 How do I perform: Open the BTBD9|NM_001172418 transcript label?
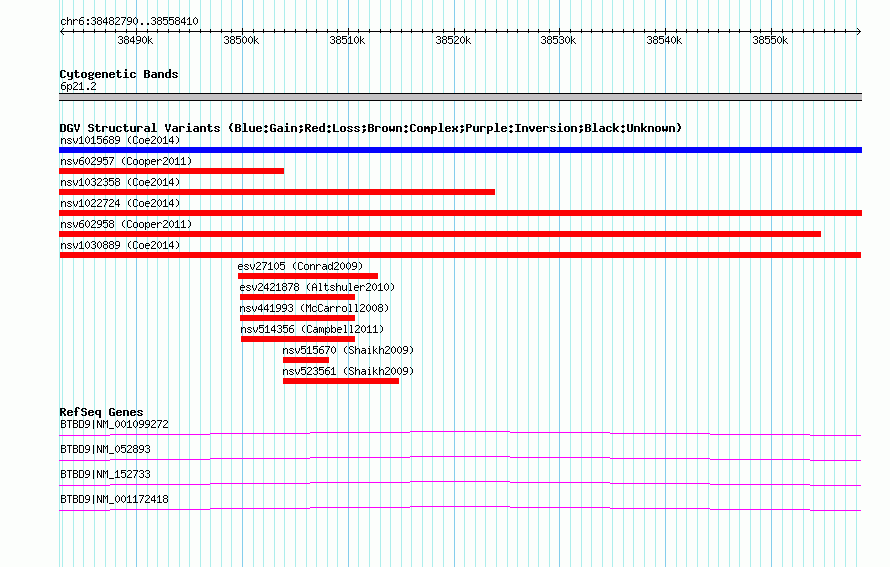pos(114,499)
